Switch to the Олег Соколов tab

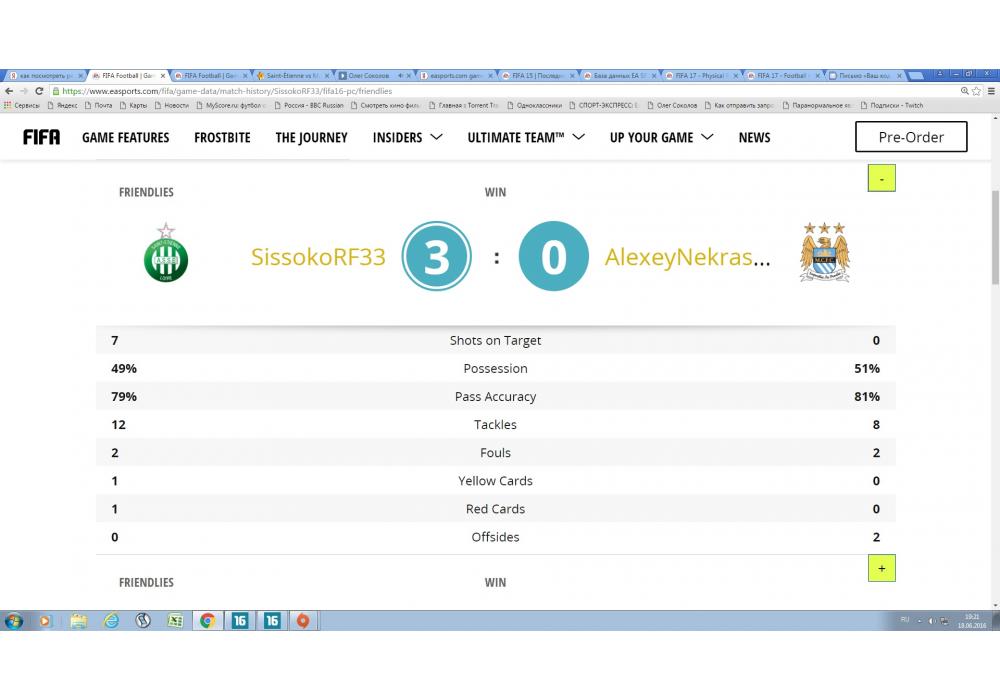374,75
